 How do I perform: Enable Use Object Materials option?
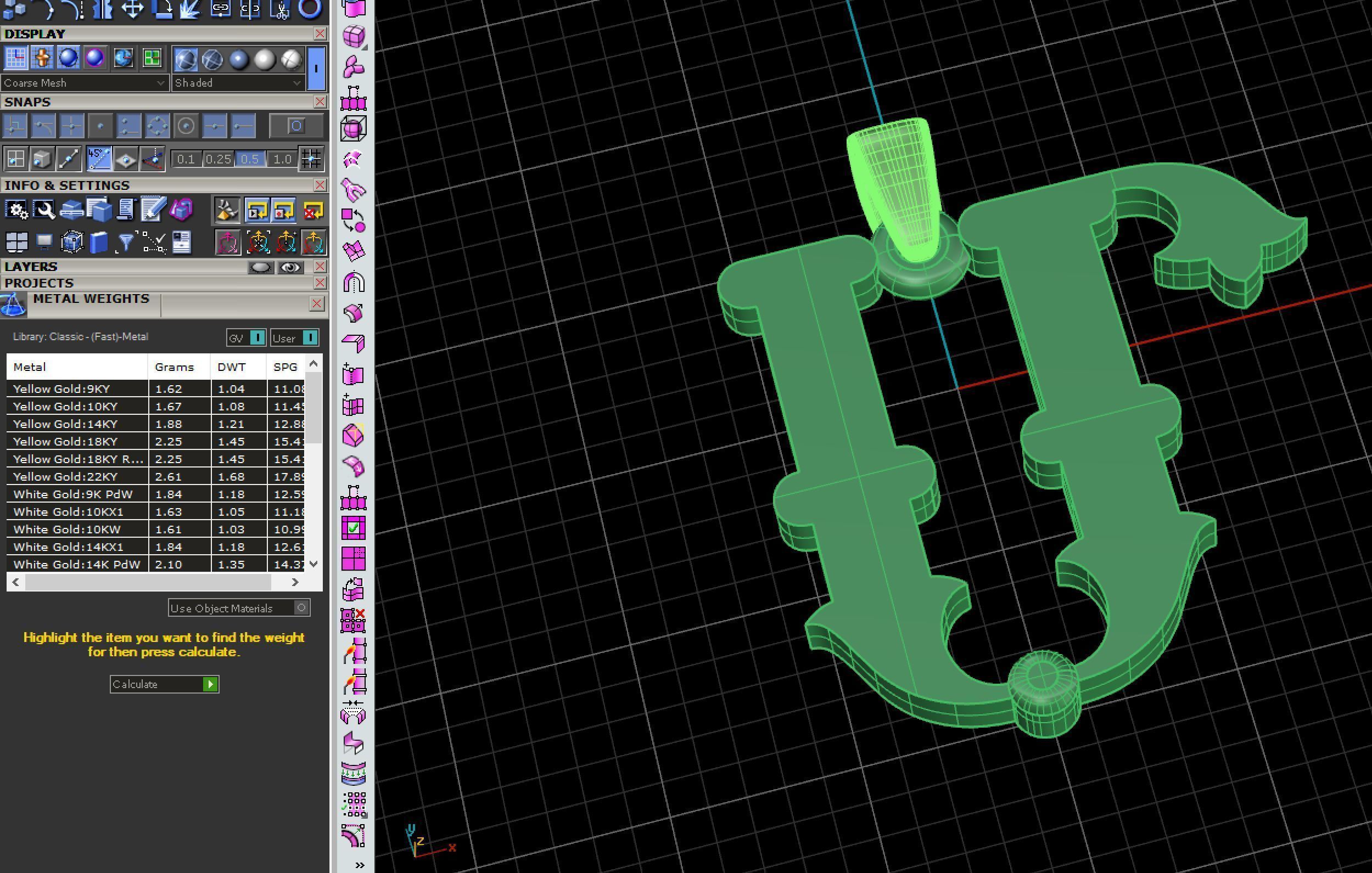239,607
